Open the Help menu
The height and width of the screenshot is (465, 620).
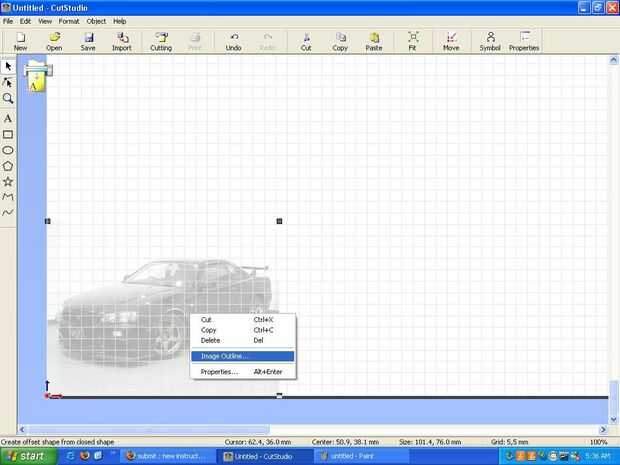119,21
